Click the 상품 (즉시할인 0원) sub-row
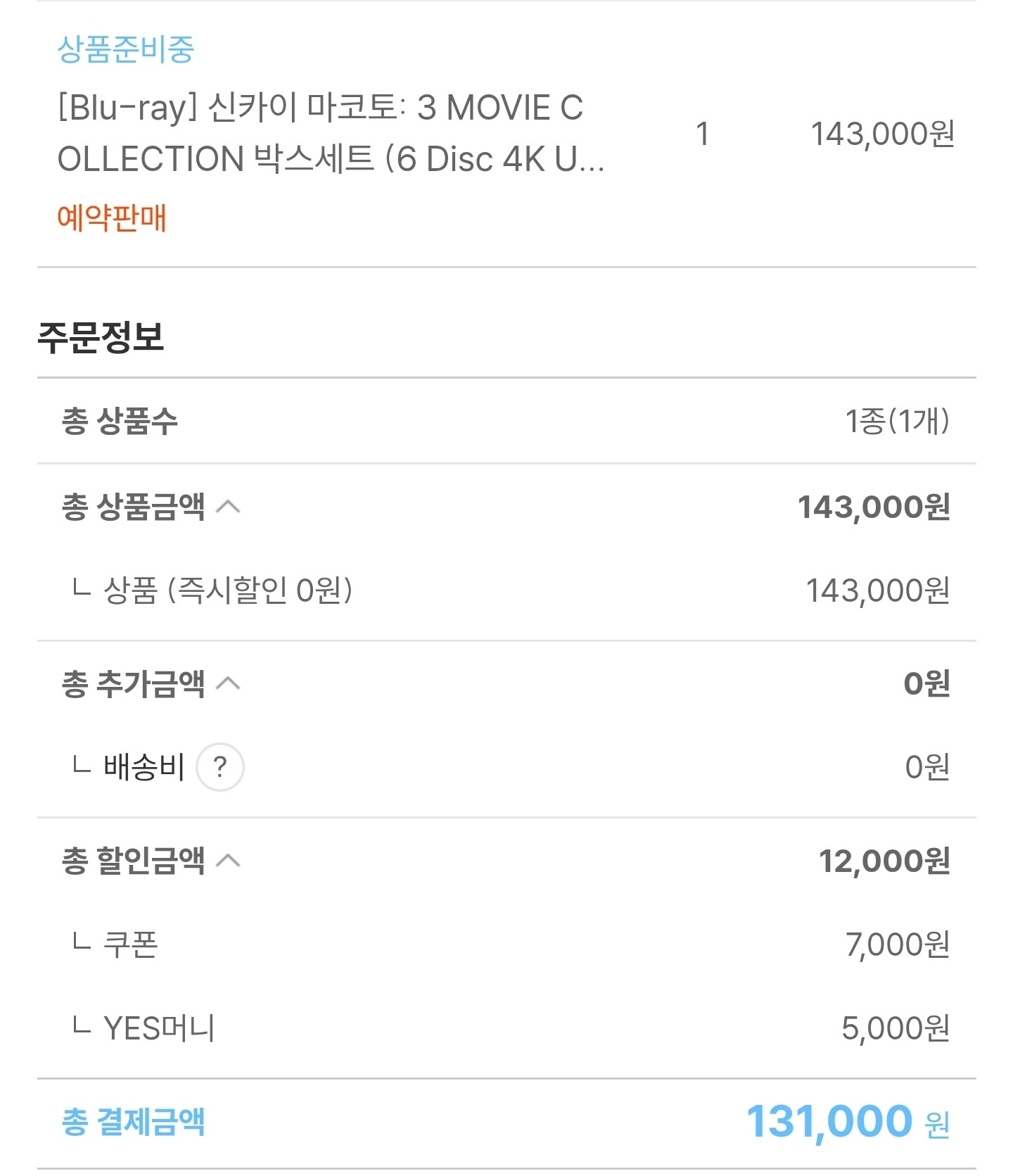The height and width of the screenshot is (1176, 1013). pyautogui.click(x=227, y=590)
